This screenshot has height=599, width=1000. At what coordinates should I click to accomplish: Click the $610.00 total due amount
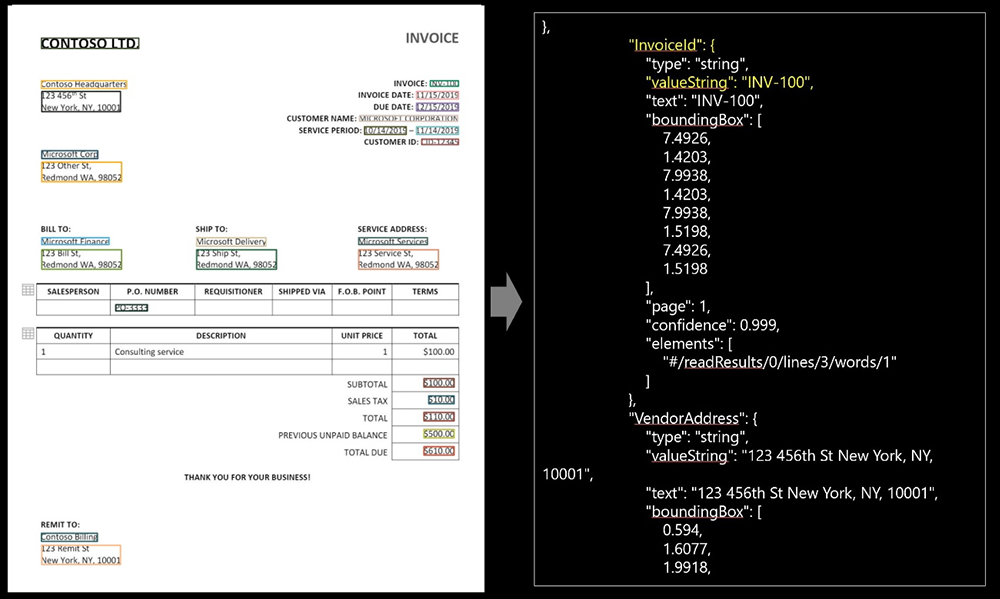(438, 452)
